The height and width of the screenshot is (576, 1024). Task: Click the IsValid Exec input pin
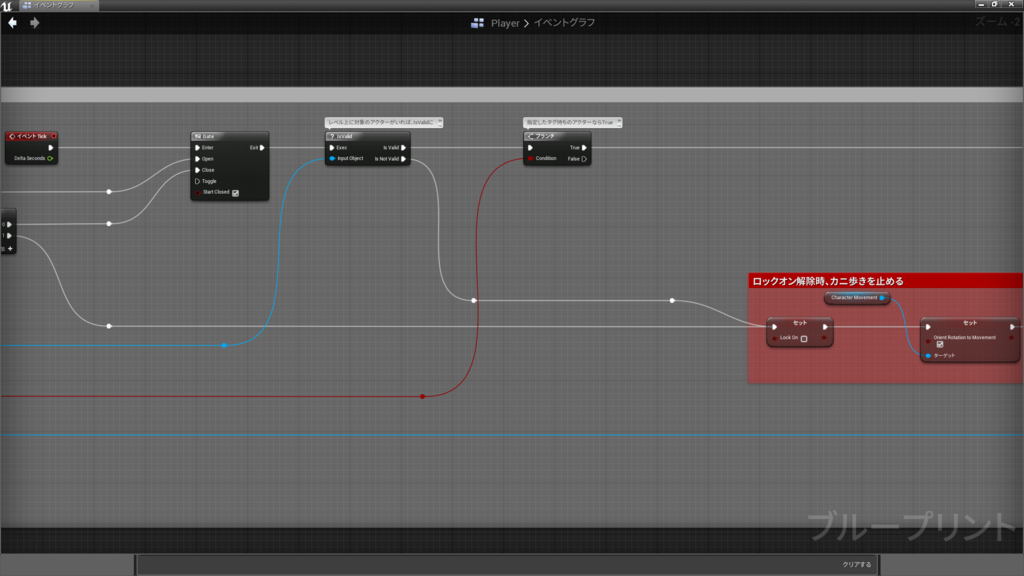(332, 148)
